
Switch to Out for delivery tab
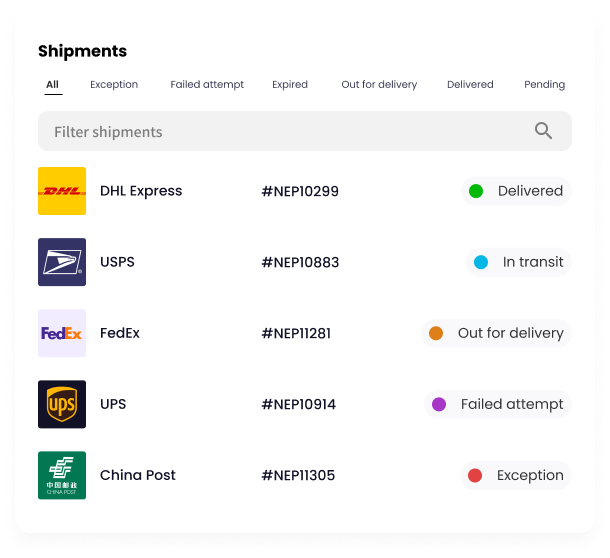coord(379,84)
